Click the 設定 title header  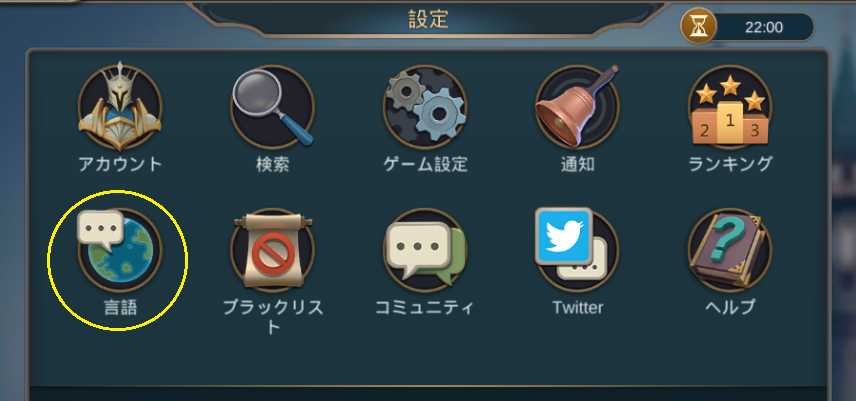point(429,19)
